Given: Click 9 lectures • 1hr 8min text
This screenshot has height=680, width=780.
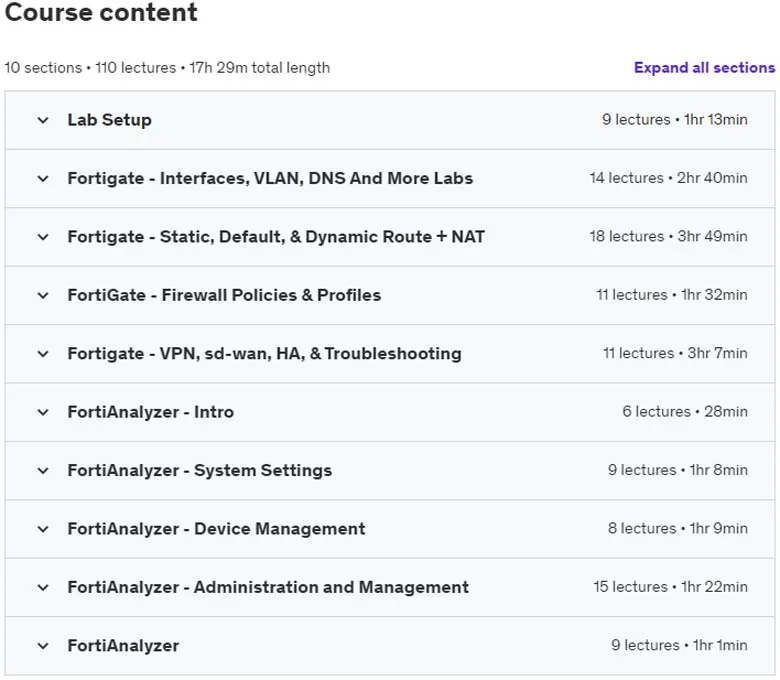Looking at the screenshot, I should [x=678, y=470].
